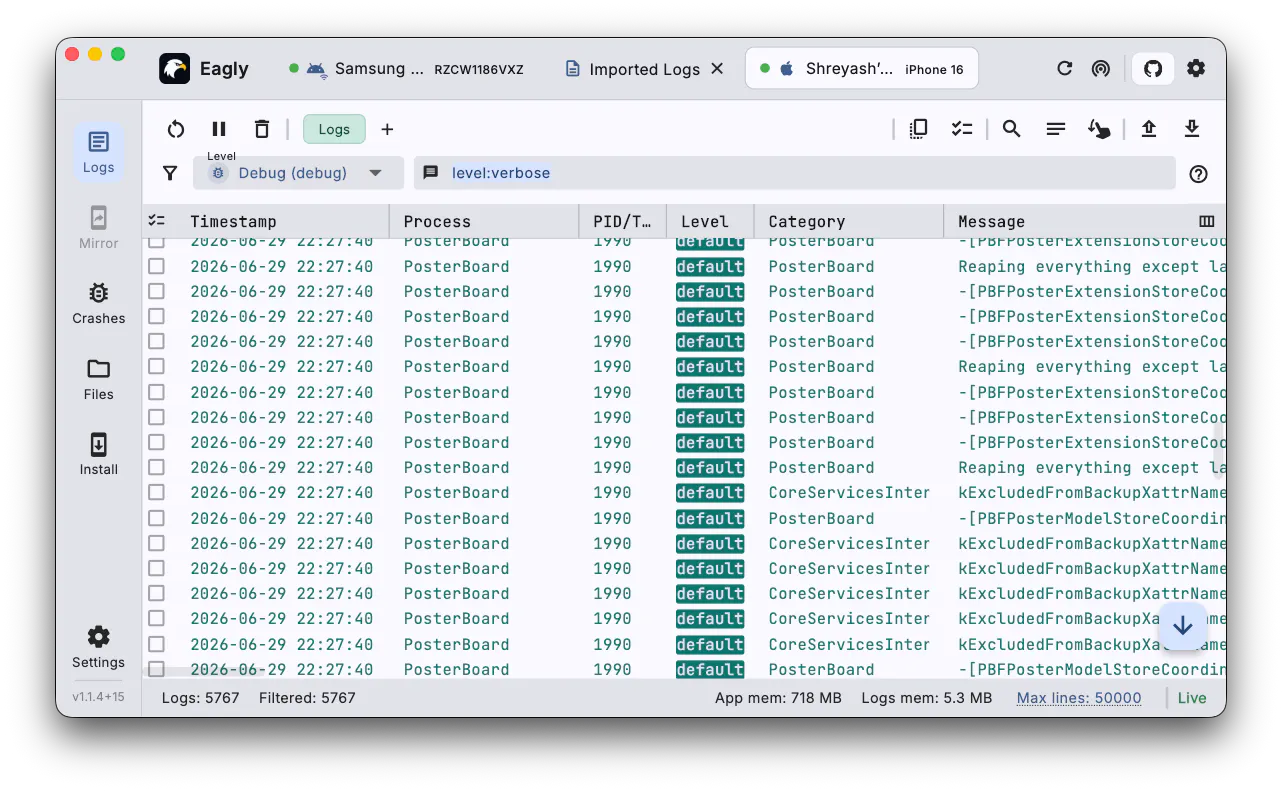The width and height of the screenshot is (1282, 791).
Task: Click the filter funnel icon
Action: coord(171,173)
